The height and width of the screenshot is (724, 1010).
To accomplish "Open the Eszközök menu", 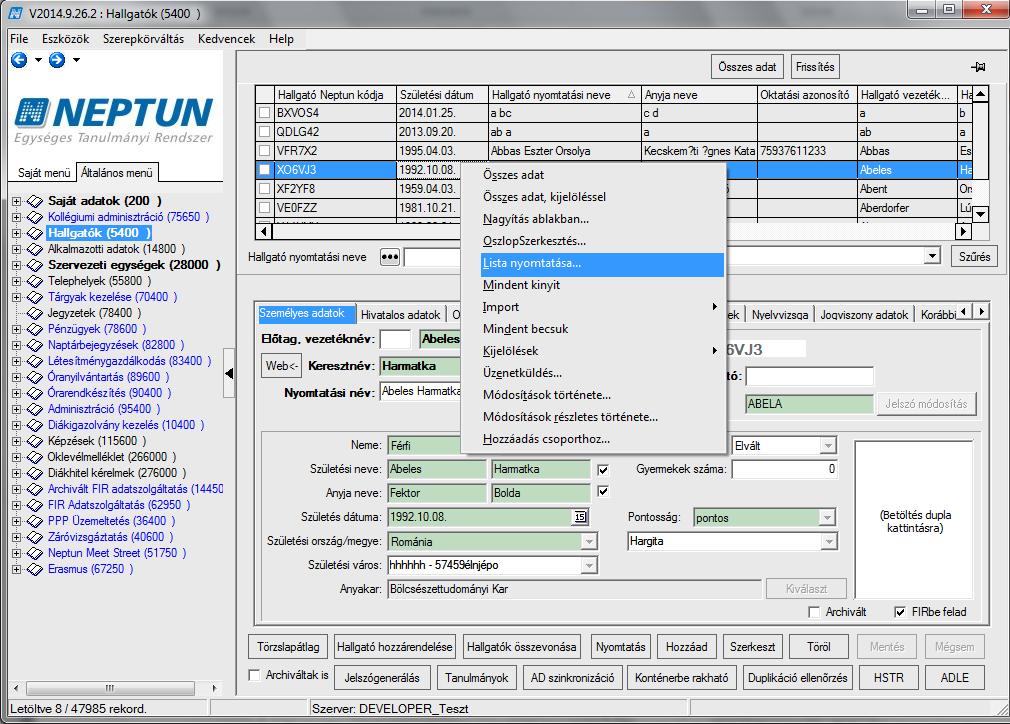I will click(66, 39).
